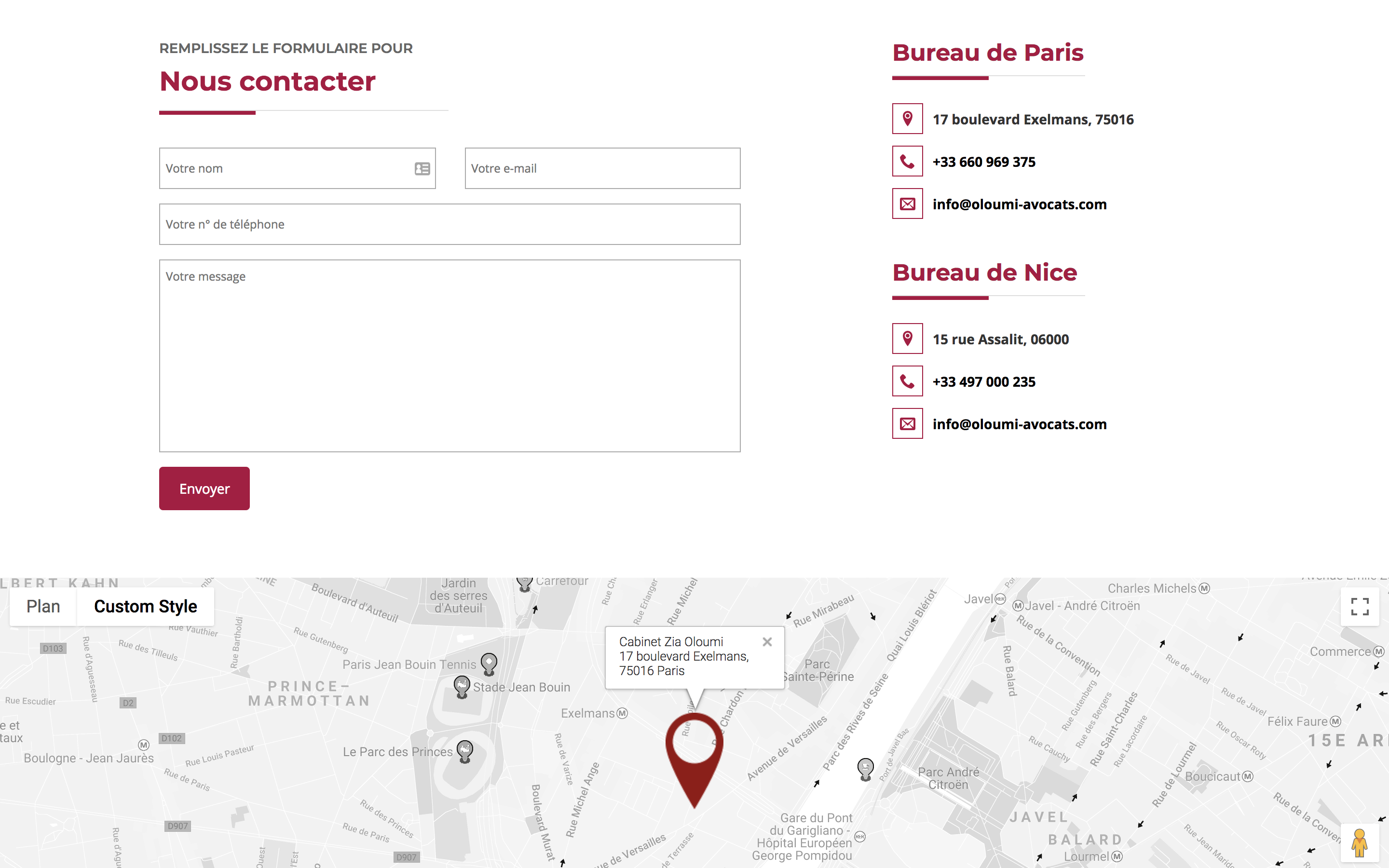This screenshot has width=1389, height=868.
Task: Toggle fullscreen view of the map
Action: click(x=1359, y=606)
